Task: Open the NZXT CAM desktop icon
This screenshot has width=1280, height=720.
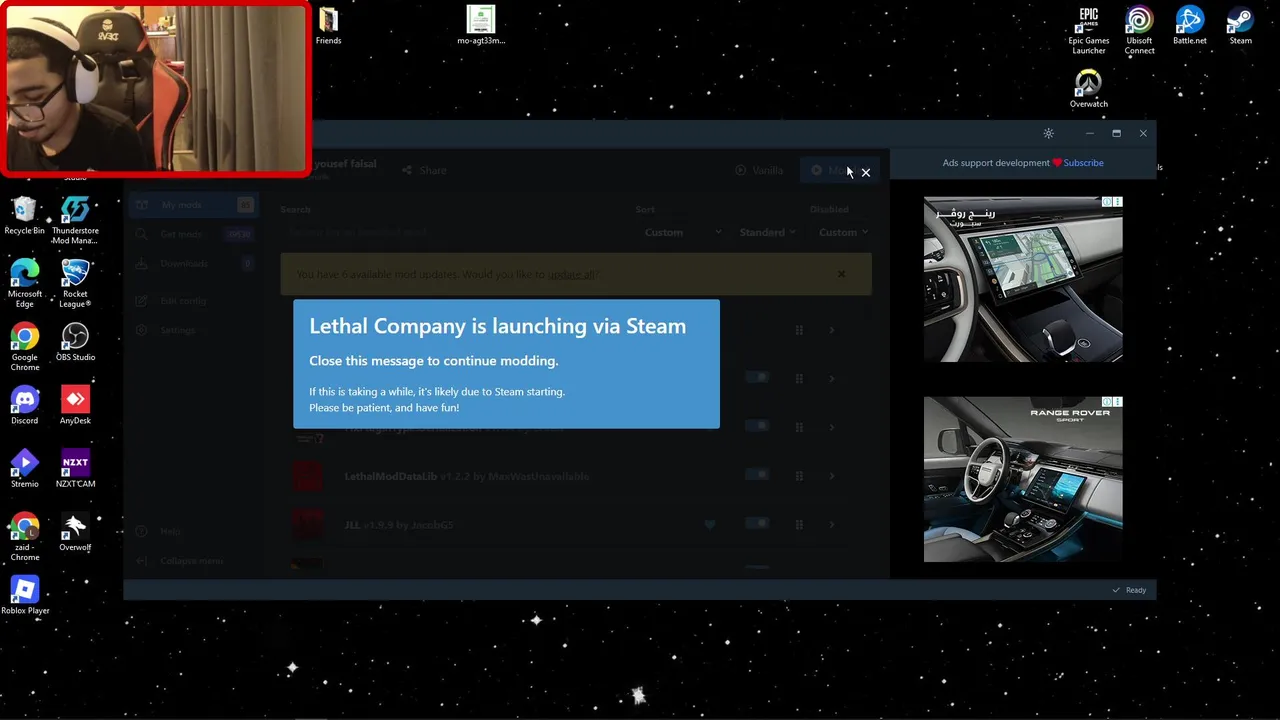Action: coord(75,468)
